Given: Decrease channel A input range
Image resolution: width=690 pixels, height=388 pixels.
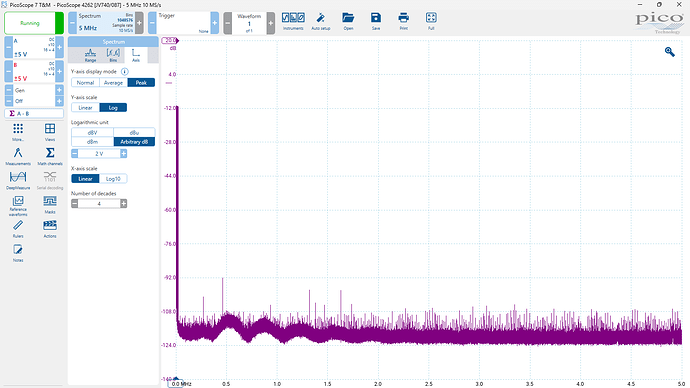Looking at the screenshot, I should (8, 47).
